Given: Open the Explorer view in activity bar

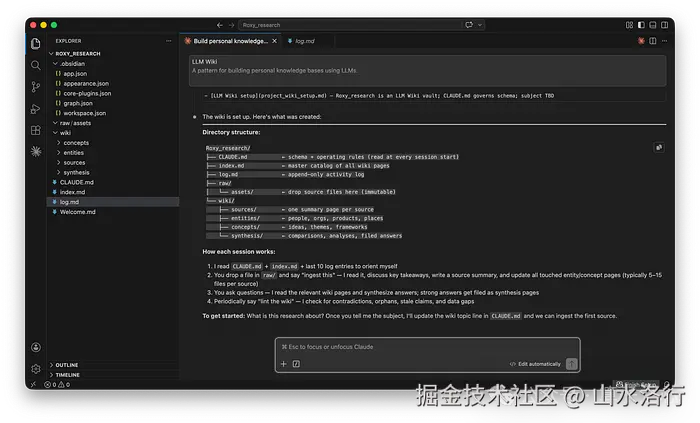Looking at the screenshot, I should click(36, 44).
